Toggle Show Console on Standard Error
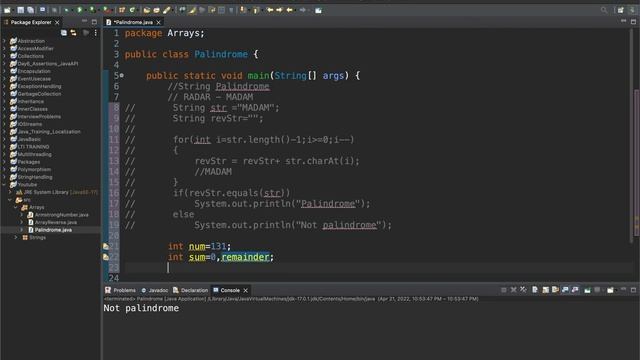The width and height of the screenshot is (640, 360). [575, 290]
